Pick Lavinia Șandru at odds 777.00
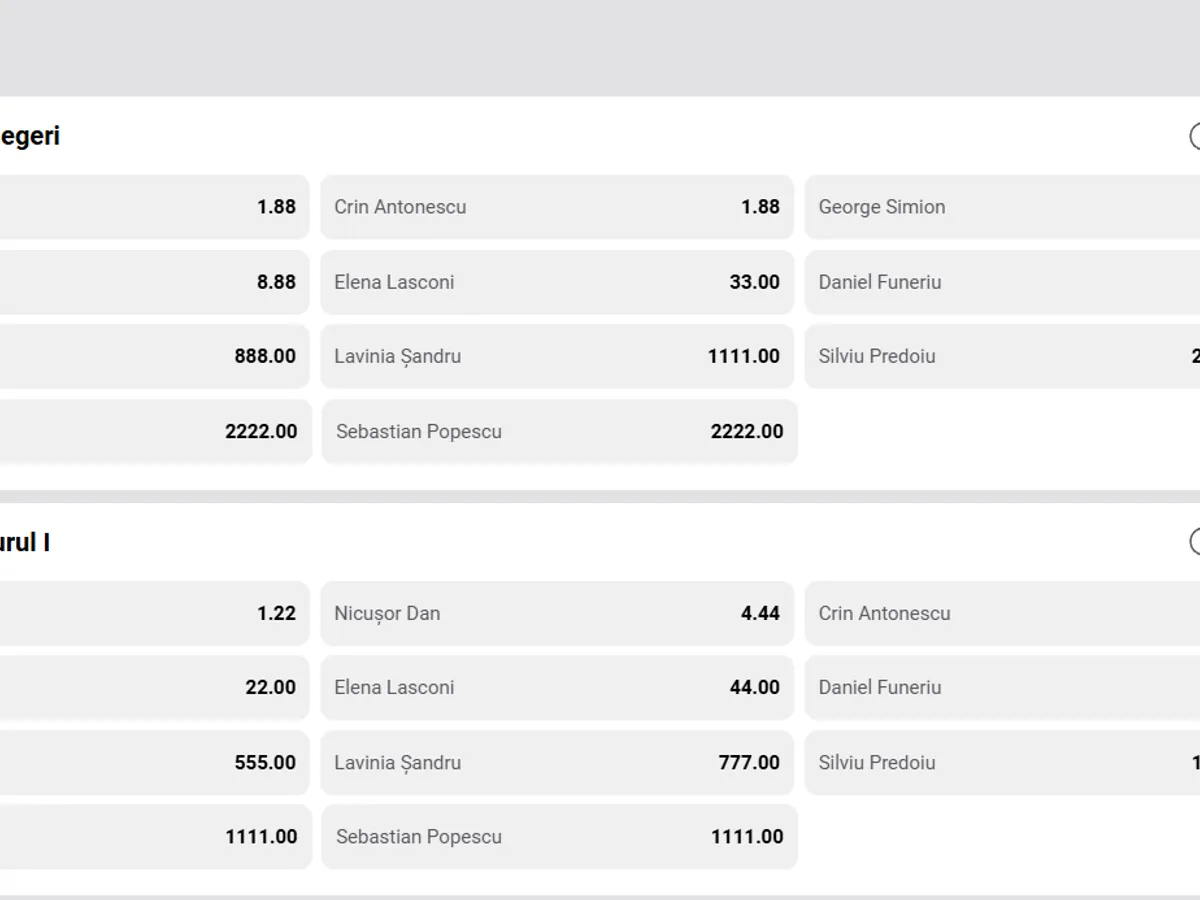1200x900 pixels. point(556,762)
